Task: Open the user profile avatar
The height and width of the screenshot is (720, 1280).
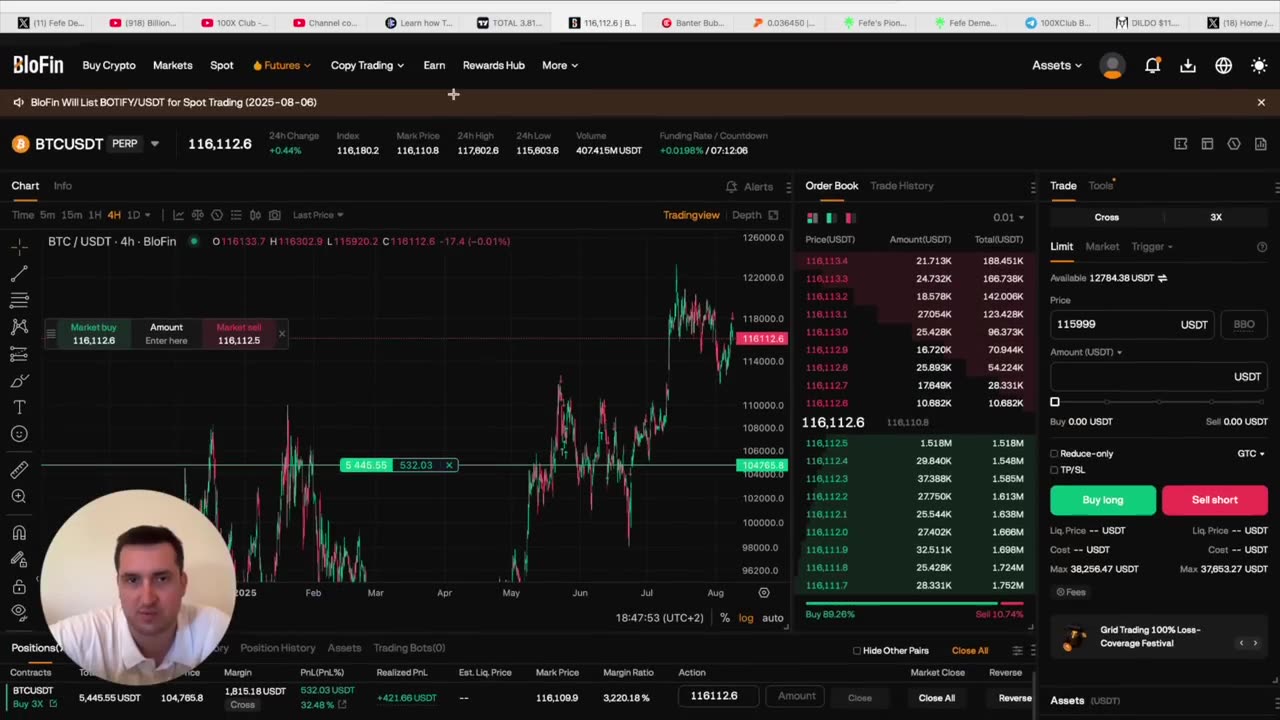Action: (x=1112, y=65)
